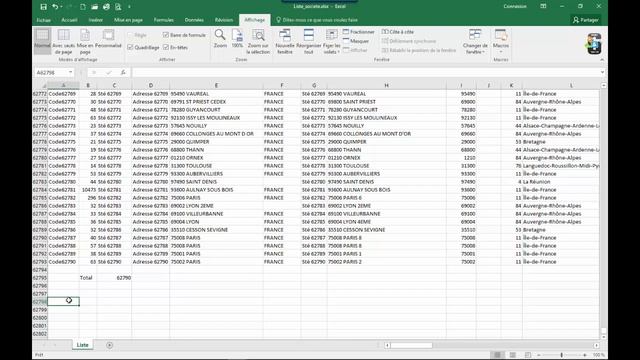
Task: Open the undo history dropdown arrow
Action: pos(61,7)
